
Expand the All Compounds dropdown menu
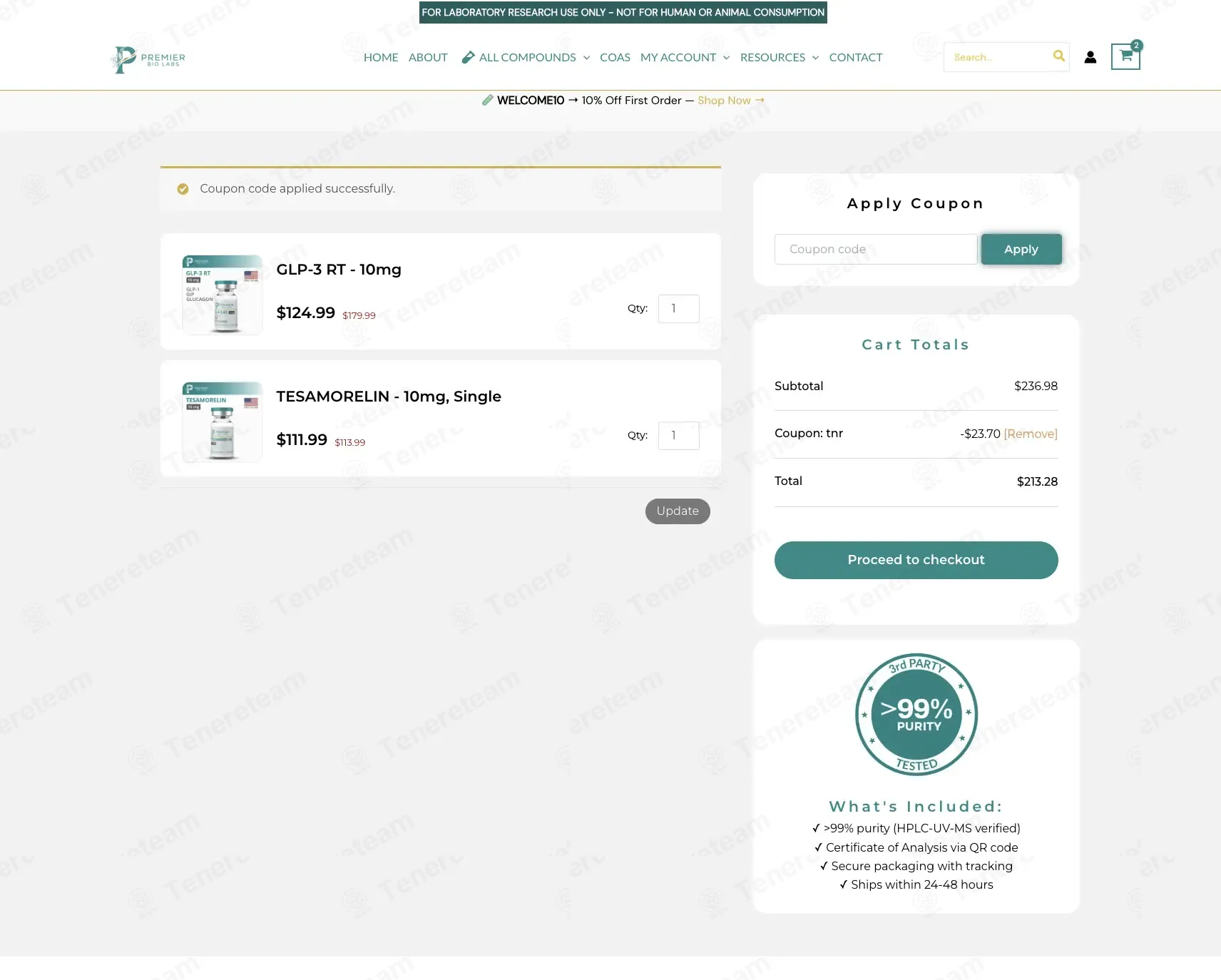pos(586,58)
